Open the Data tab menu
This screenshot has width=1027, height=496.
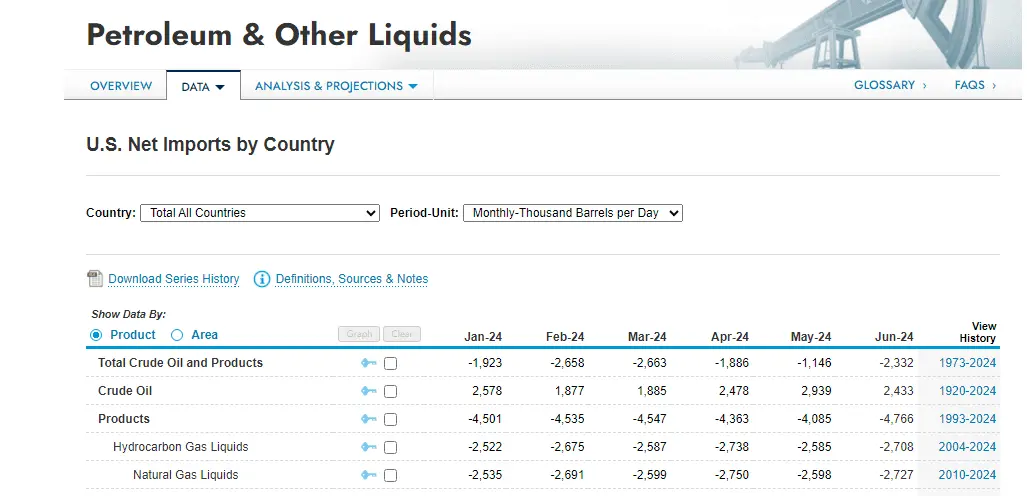click(x=203, y=87)
